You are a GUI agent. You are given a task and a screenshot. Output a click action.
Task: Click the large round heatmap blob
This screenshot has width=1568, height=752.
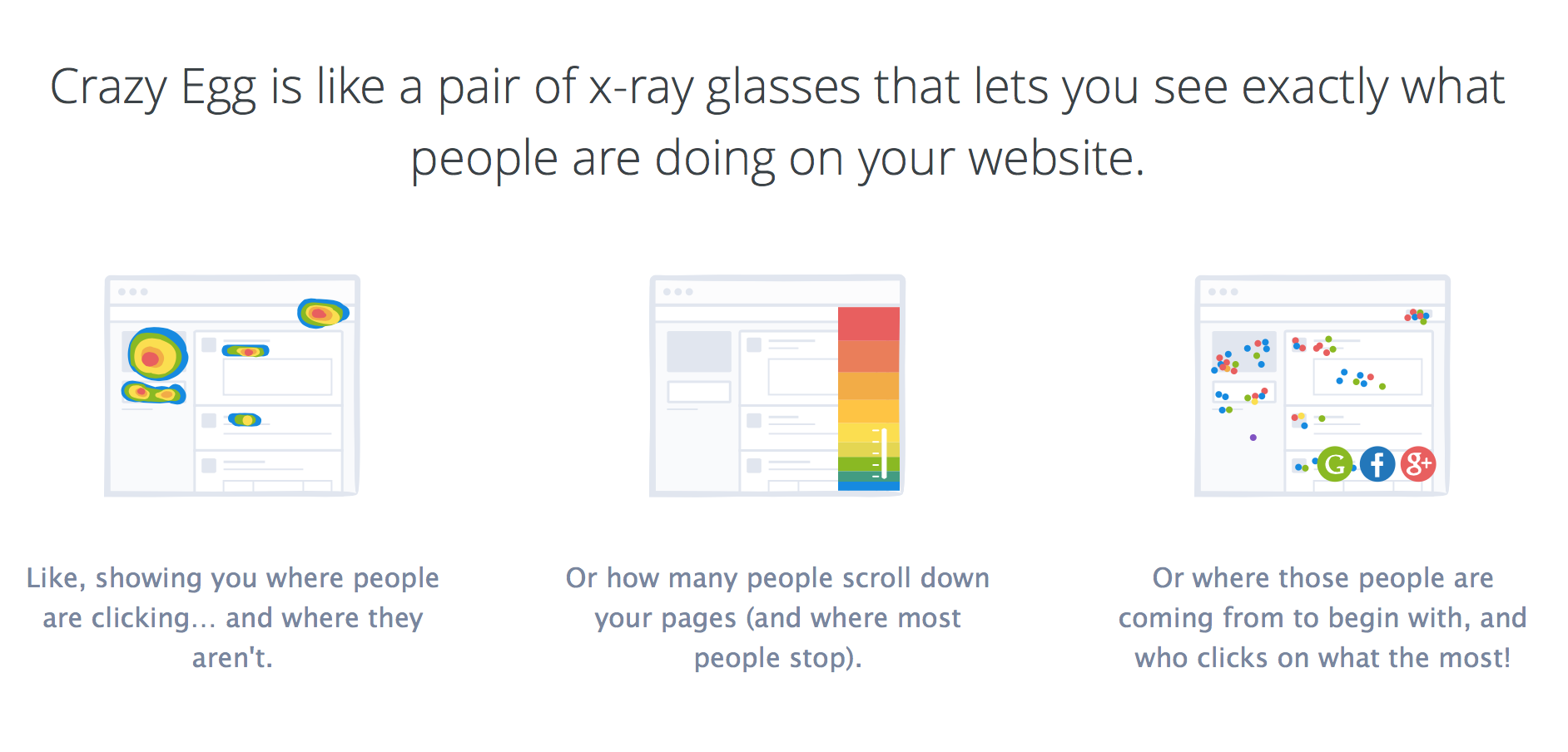click(157, 354)
